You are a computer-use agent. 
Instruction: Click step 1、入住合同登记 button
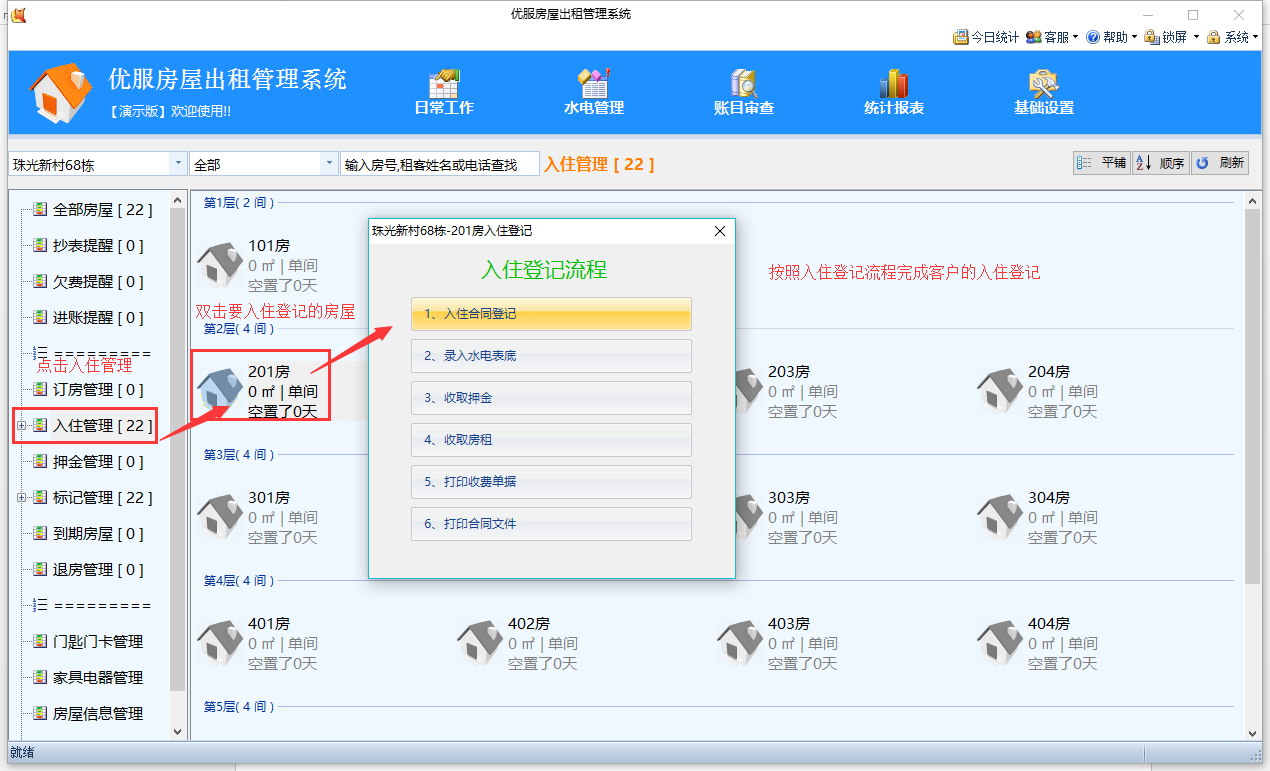point(551,314)
